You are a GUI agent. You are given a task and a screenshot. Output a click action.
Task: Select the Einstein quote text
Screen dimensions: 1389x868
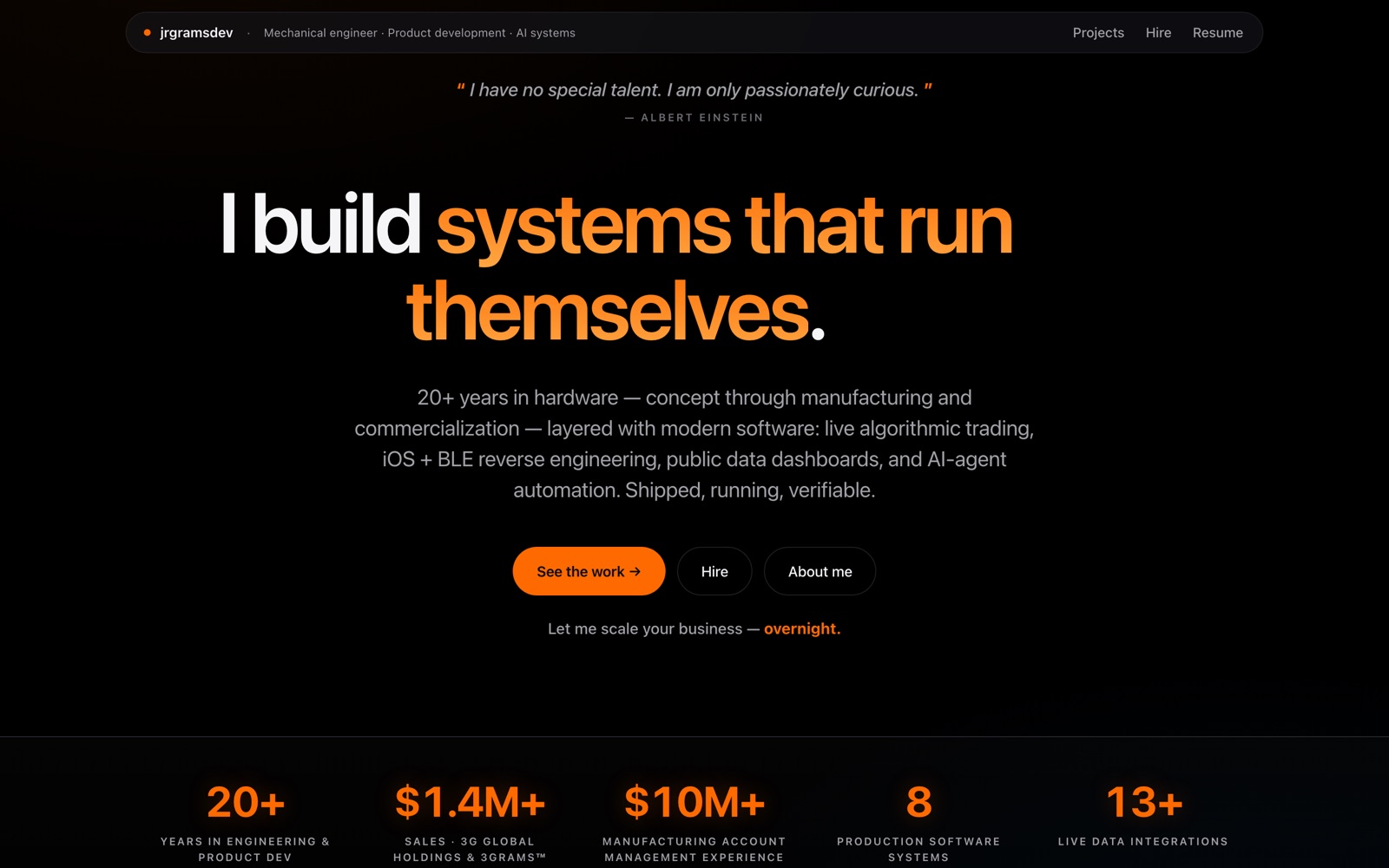pos(694,89)
